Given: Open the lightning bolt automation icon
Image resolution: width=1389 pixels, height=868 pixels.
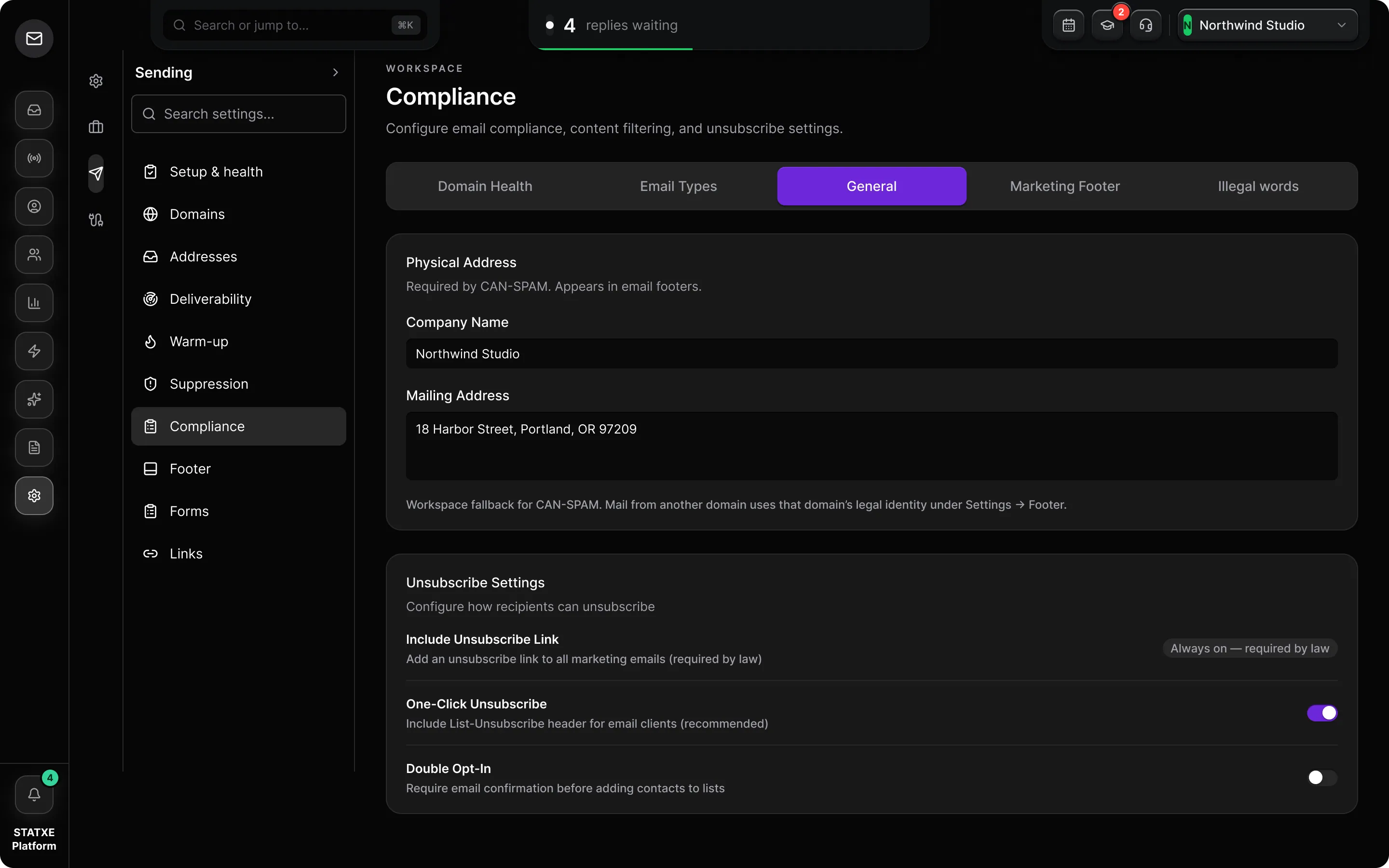Looking at the screenshot, I should pyautogui.click(x=34, y=352).
